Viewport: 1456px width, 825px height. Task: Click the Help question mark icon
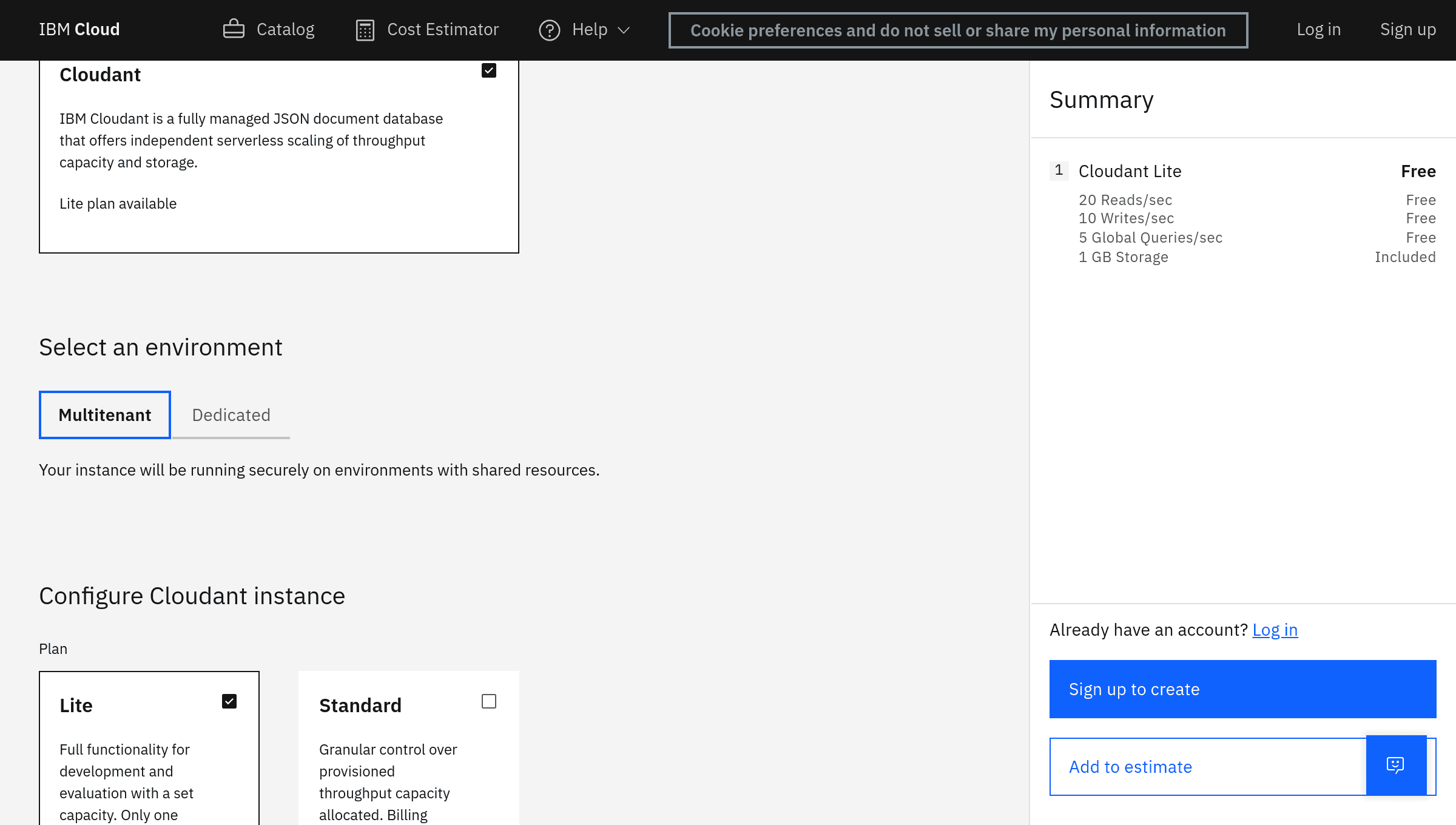coord(549,30)
